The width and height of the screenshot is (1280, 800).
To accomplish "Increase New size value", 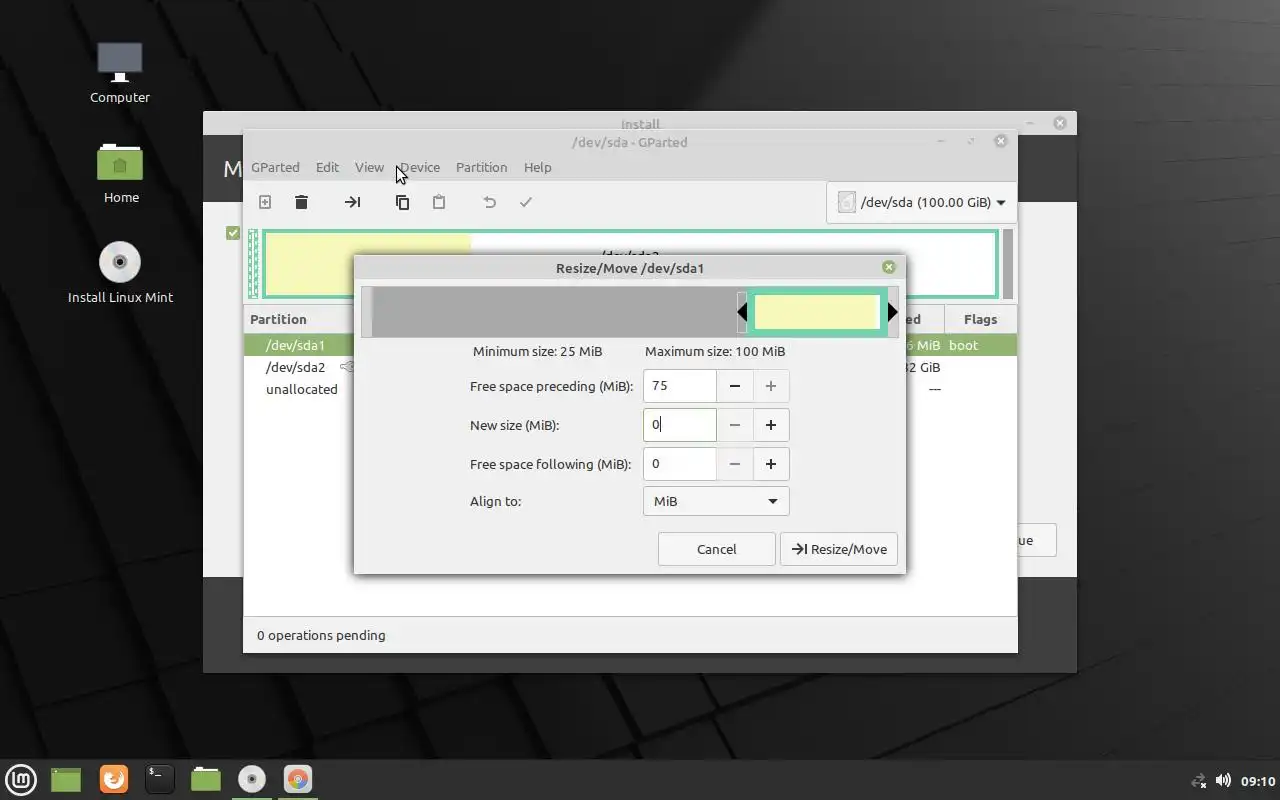I will coord(771,425).
